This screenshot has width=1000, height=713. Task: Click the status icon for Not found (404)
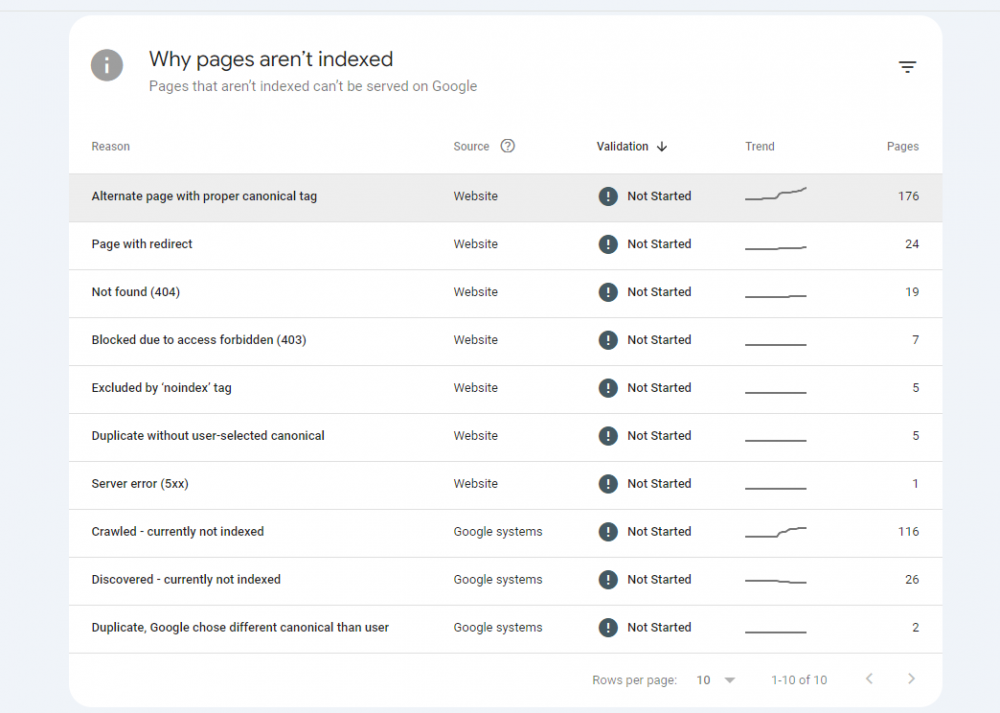coord(608,292)
